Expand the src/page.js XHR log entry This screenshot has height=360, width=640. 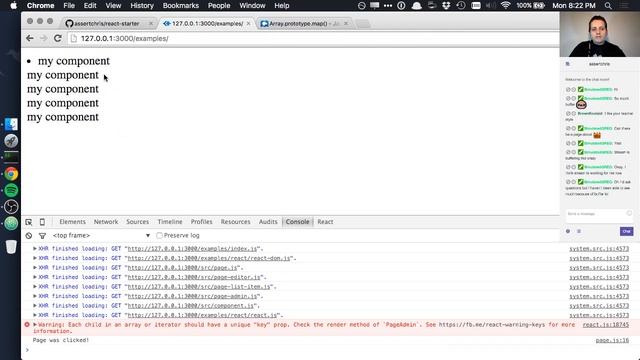click(35, 268)
